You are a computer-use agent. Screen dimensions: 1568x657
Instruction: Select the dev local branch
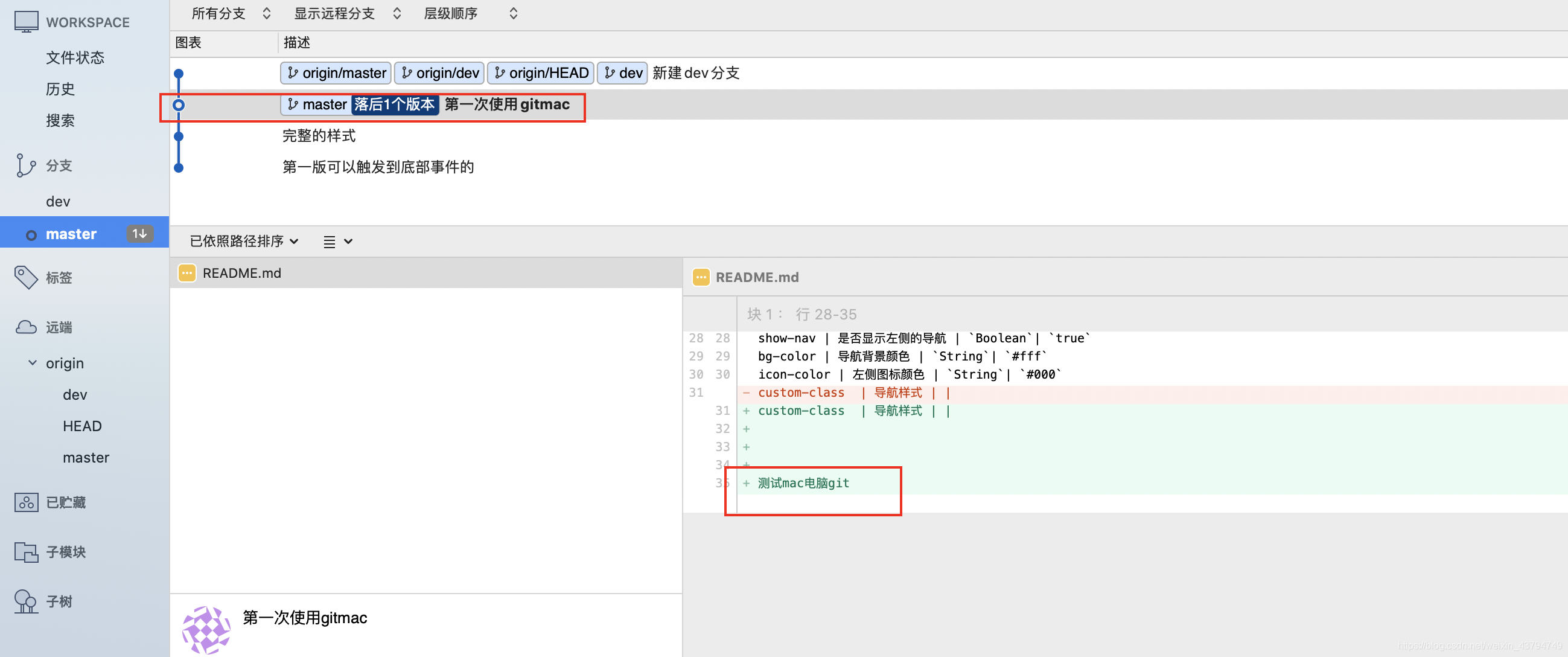pyautogui.click(x=58, y=202)
